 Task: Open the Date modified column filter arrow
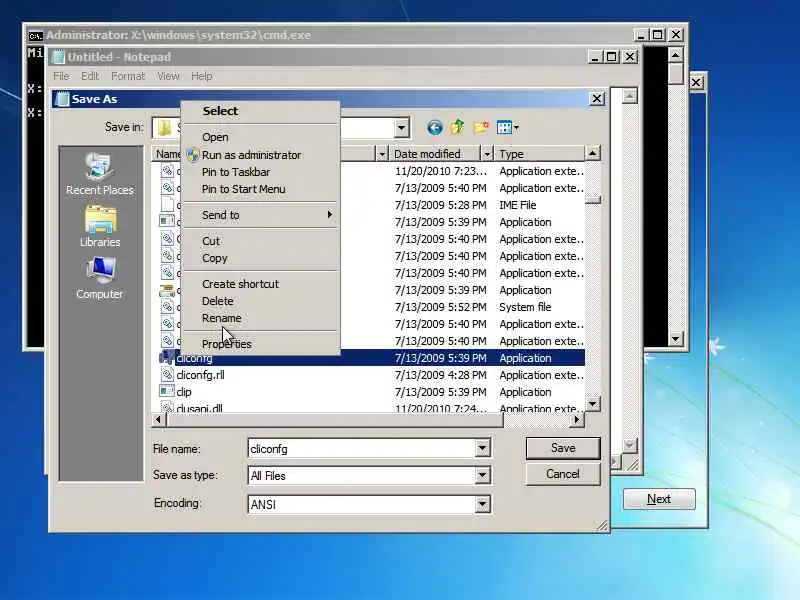pyautogui.click(x=487, y=154)
